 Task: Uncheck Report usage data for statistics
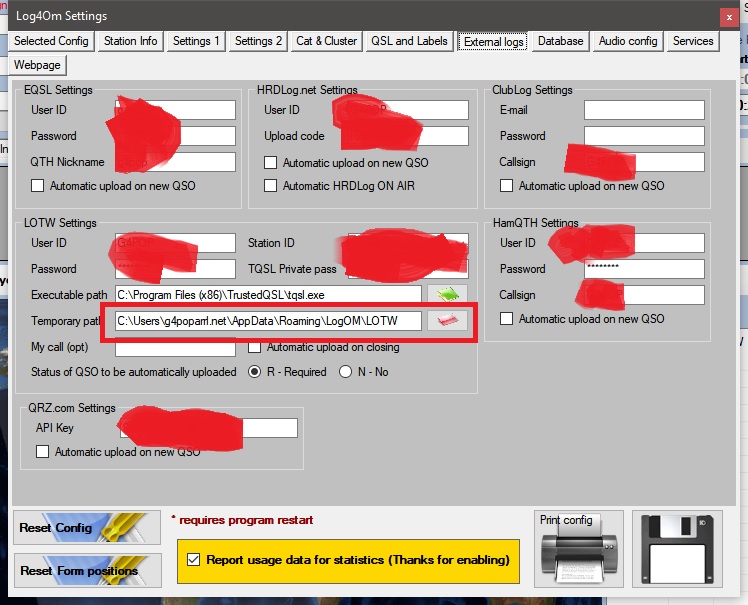point(193,560)
